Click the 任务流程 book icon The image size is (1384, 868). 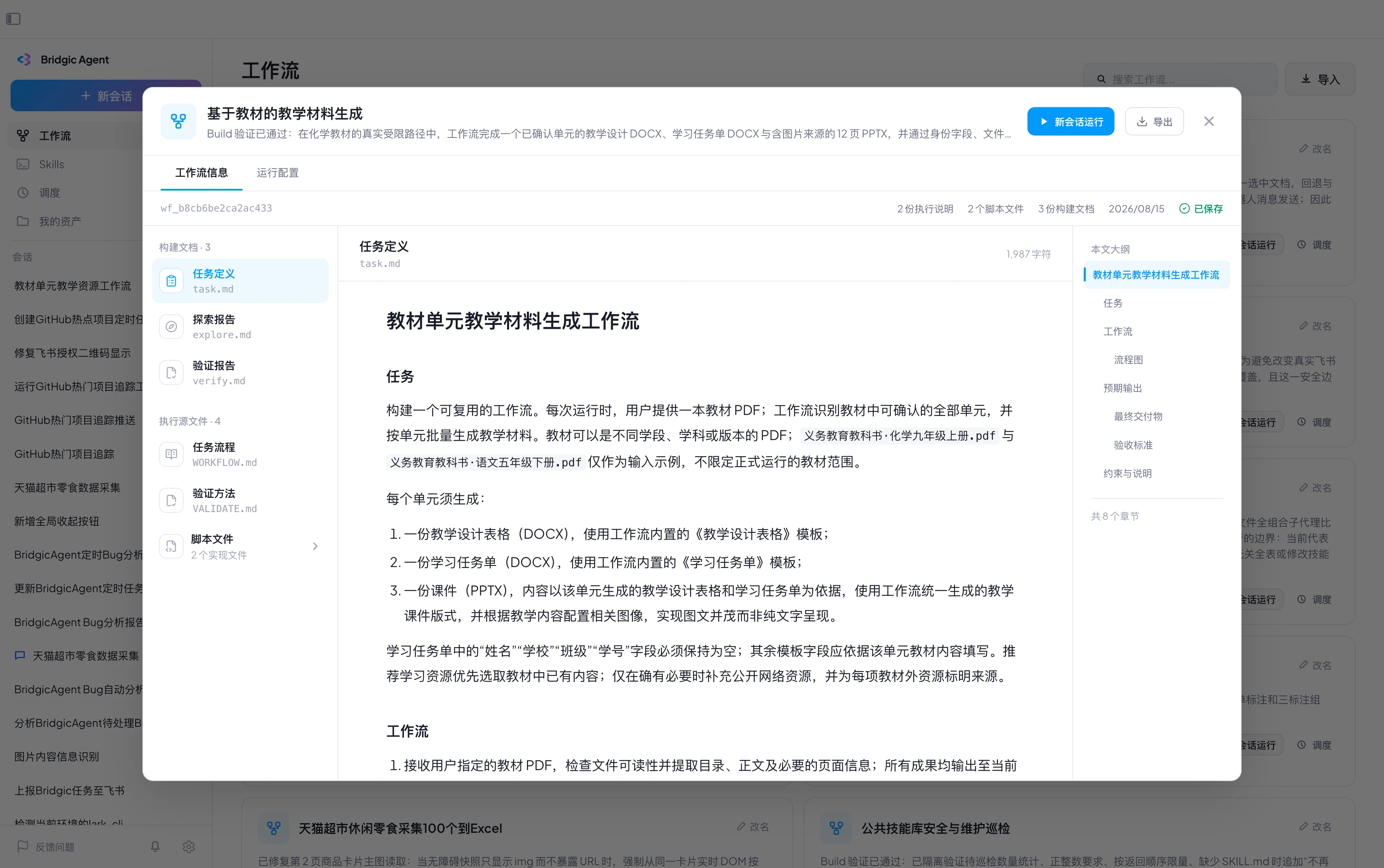[x=171, y=454]
